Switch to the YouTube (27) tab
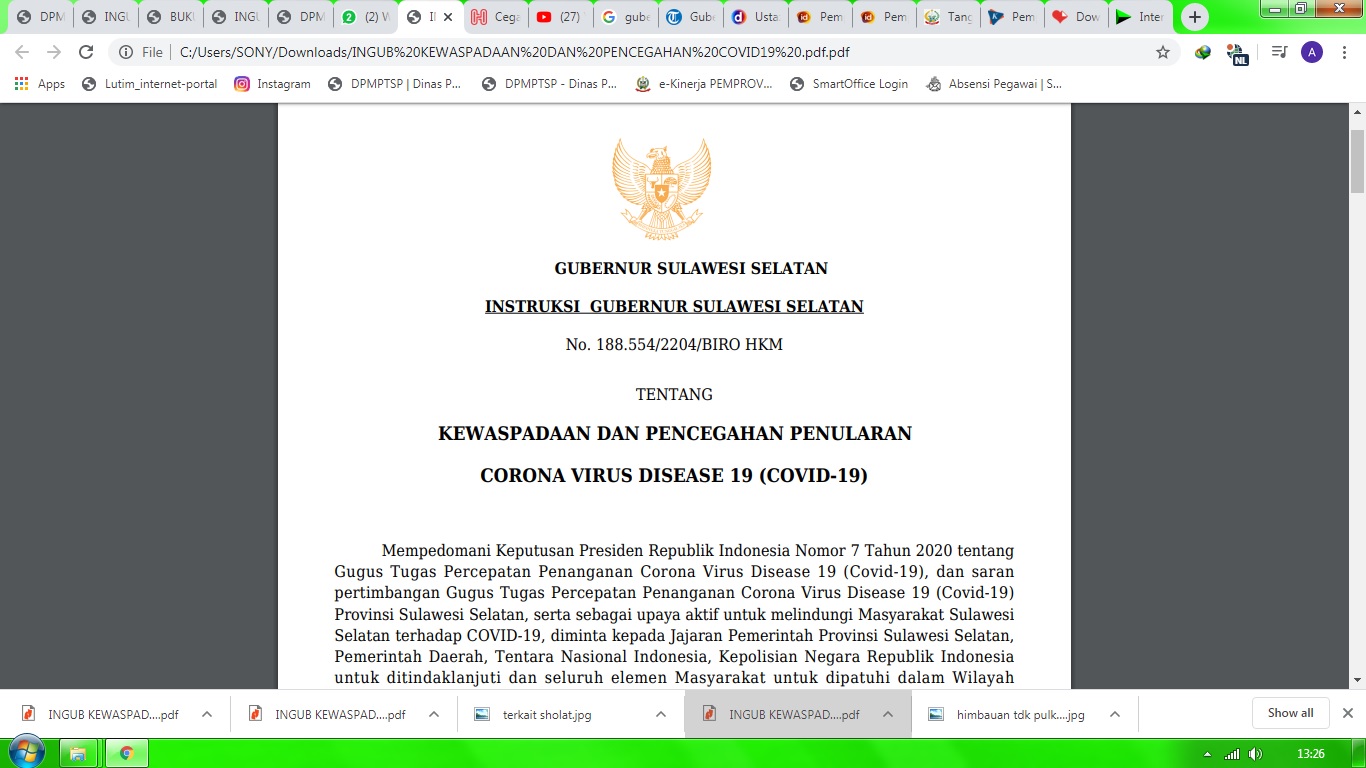The height and width of the screenshot is (768, 1366). tap(558, 17)
